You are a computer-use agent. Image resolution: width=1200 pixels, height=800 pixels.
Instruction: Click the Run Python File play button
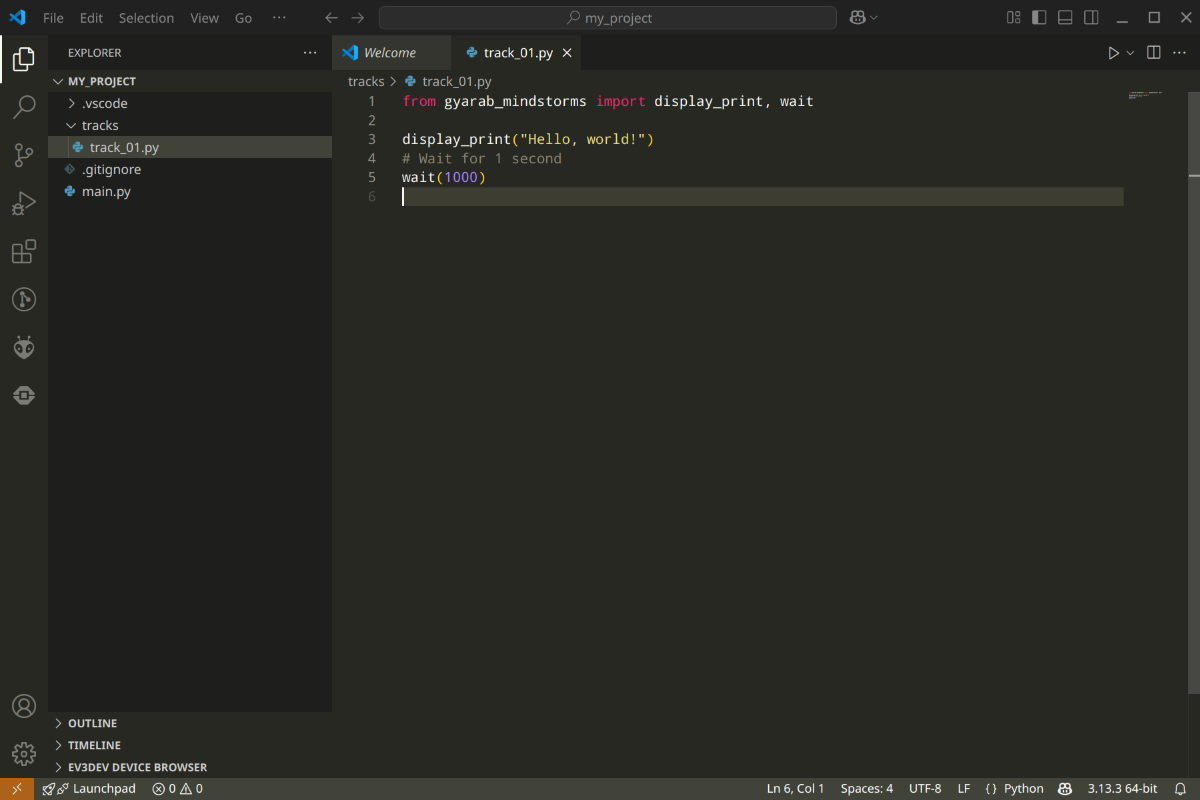[1113, 53]
